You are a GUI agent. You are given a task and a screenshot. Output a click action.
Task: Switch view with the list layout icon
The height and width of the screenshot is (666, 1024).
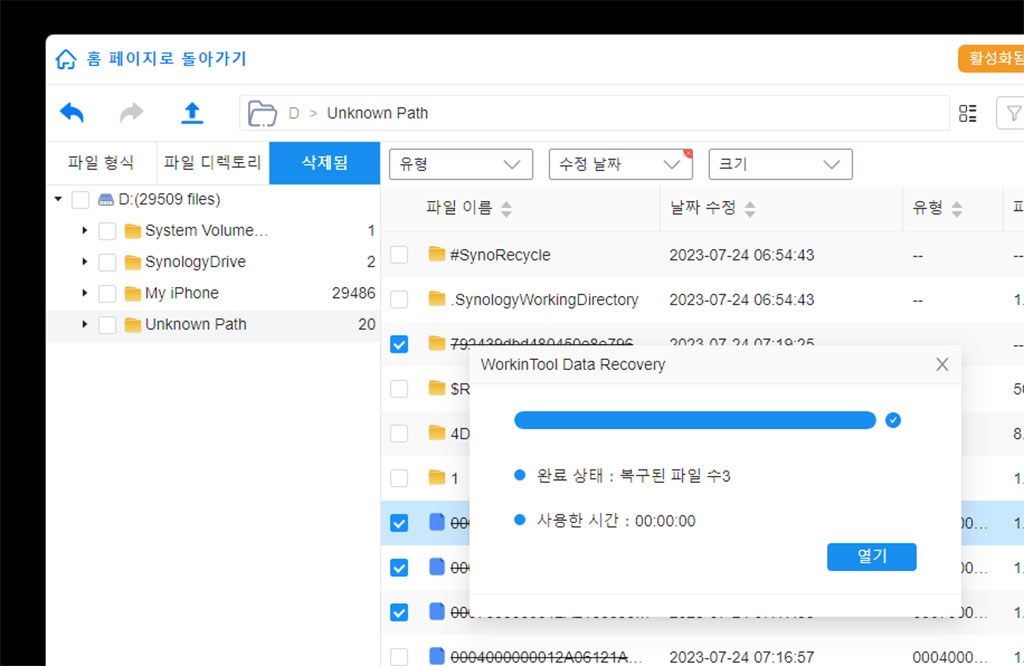pos(968,114)
